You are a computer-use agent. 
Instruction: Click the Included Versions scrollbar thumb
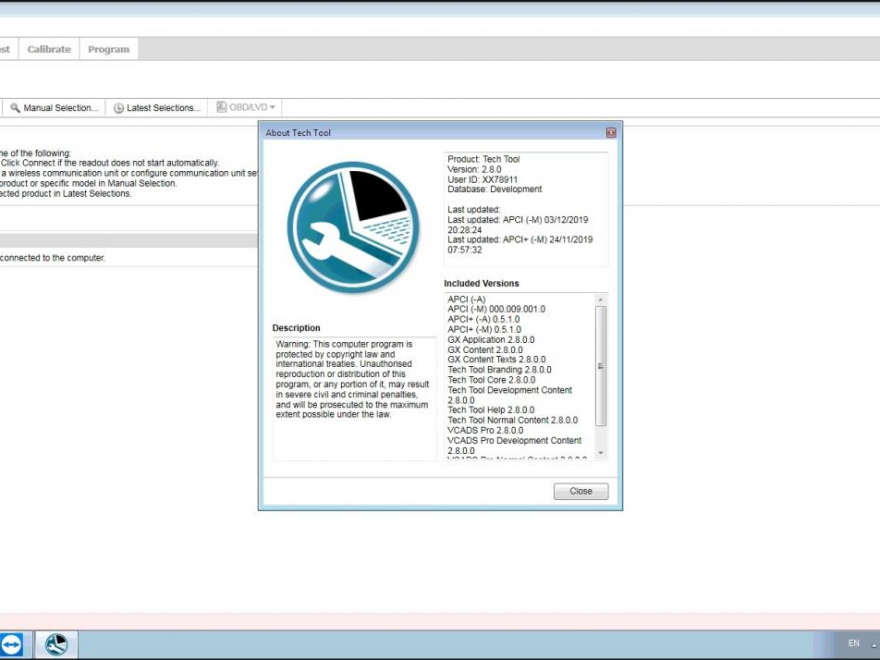(601, 366)
